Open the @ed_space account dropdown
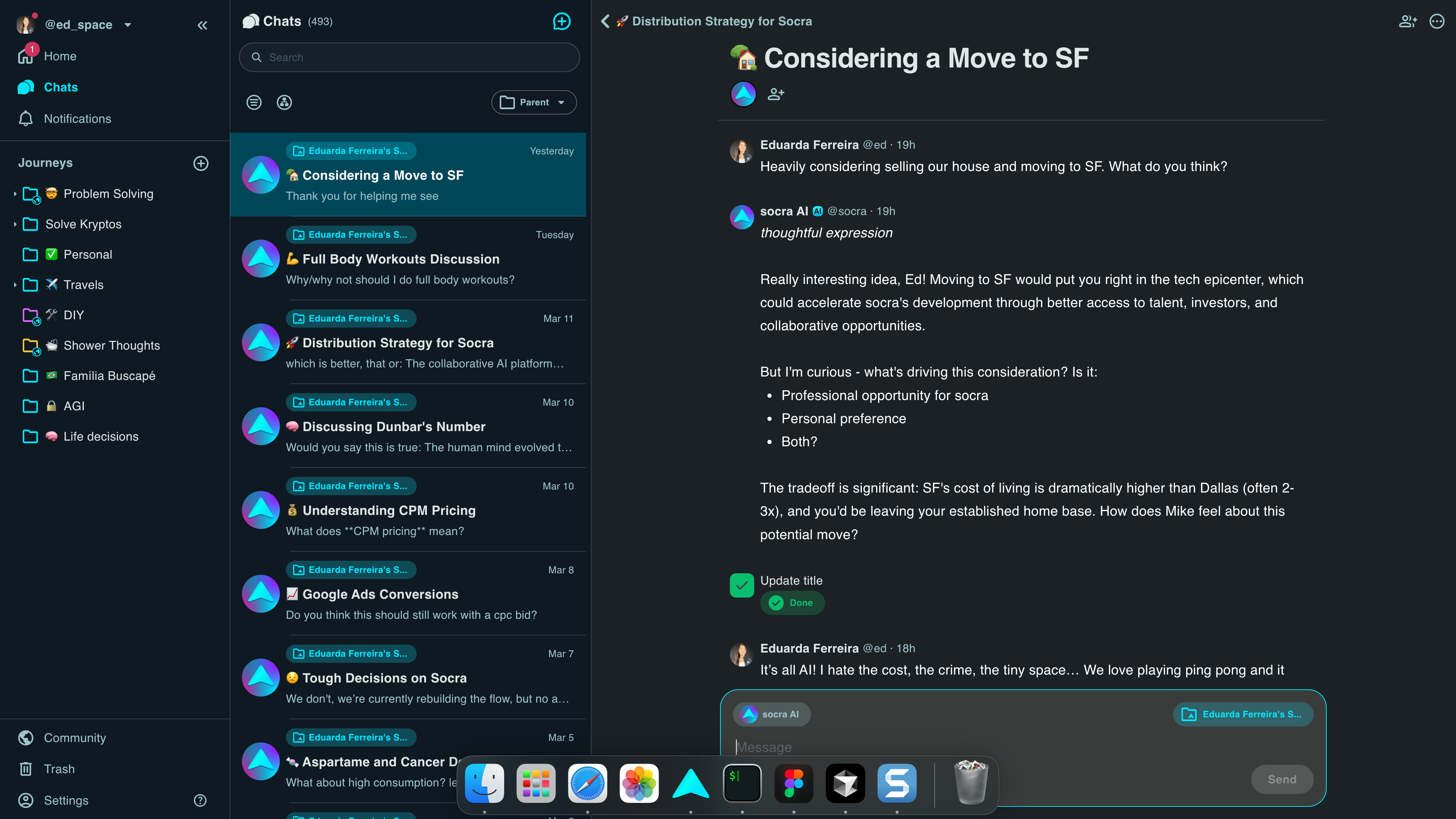The width and height of the screenshot is (1456, 819). (128, 25)
